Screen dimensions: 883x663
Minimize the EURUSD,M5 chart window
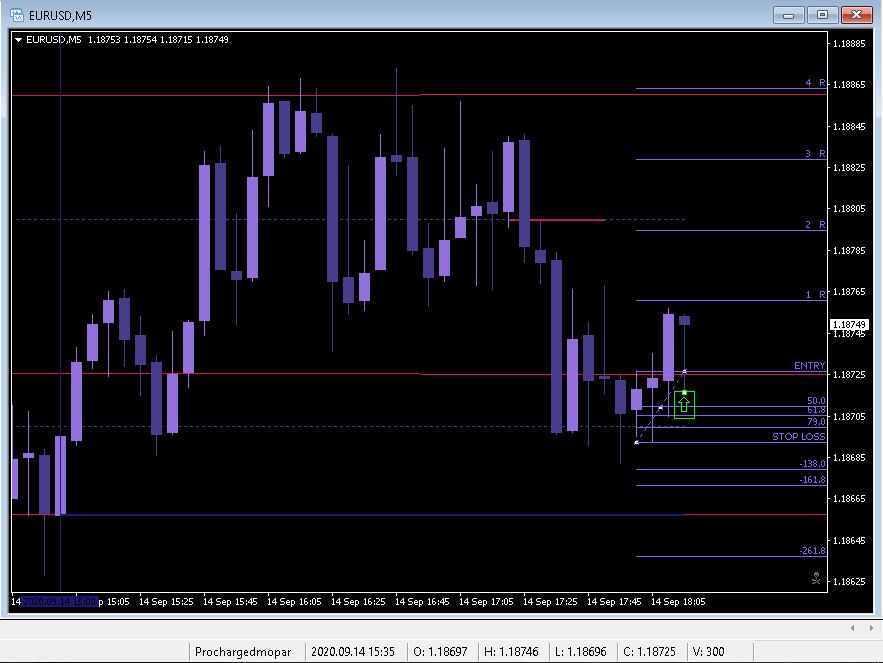pyautogui.click(x=788, y=15)
